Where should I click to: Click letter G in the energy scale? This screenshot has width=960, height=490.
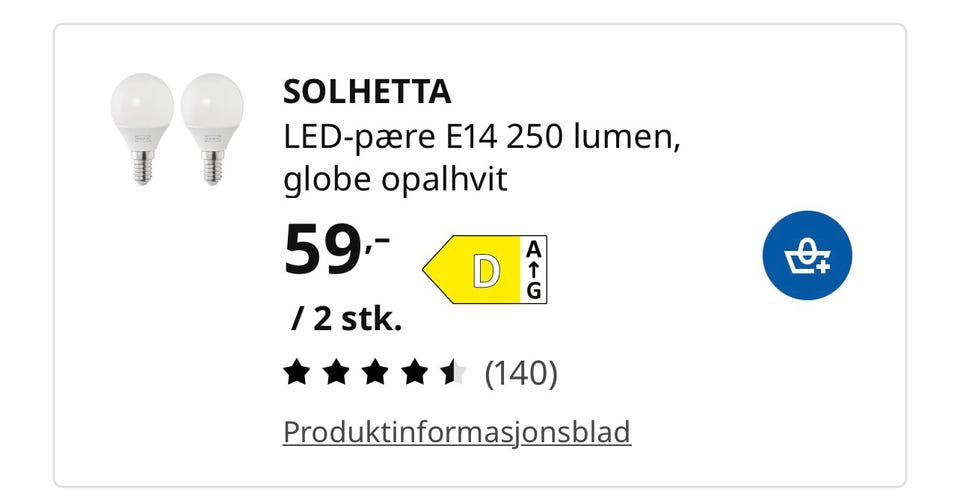(535, 291)
